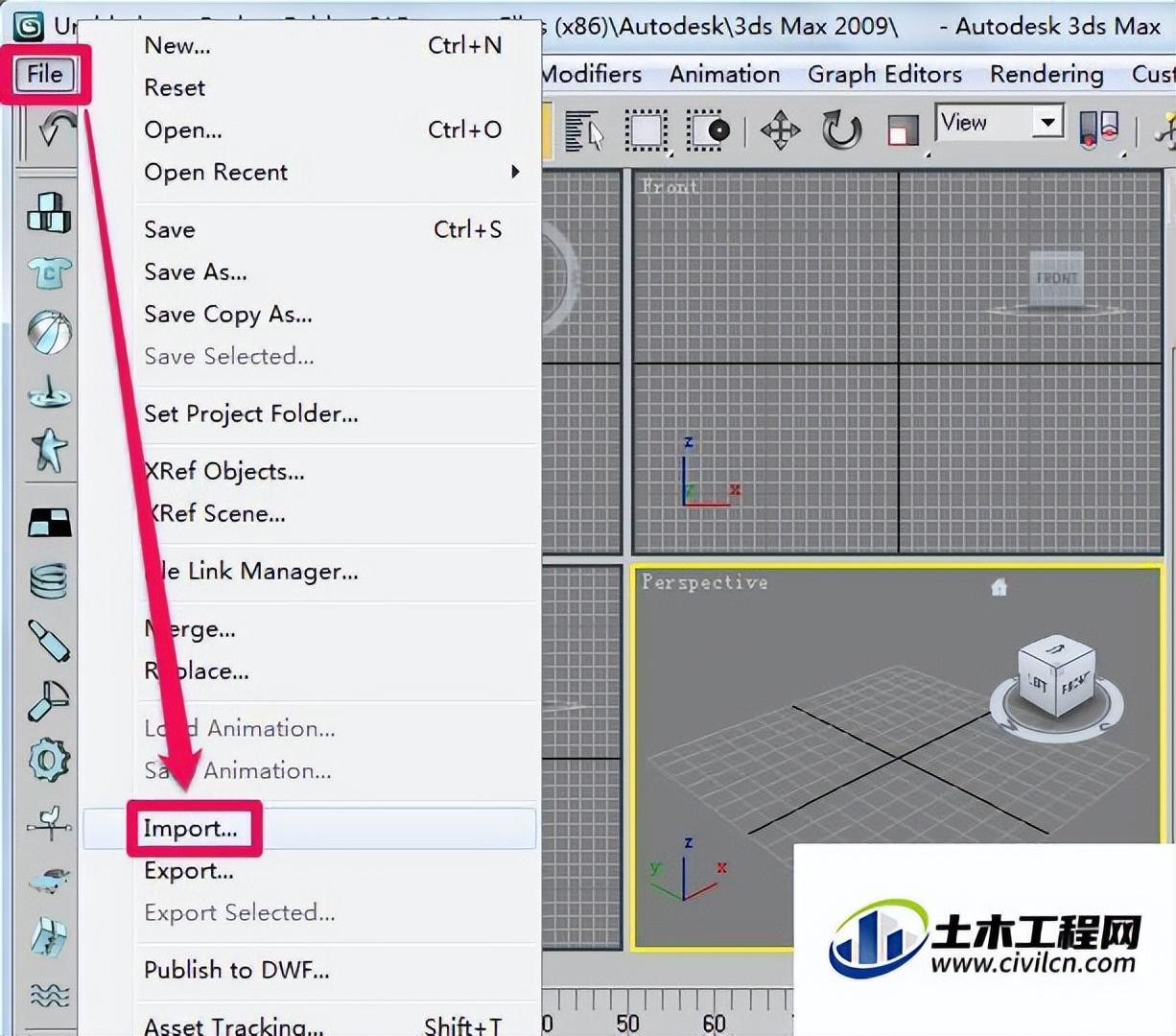
Task: Open the Graph Editors menu
Action: (884, 74)
